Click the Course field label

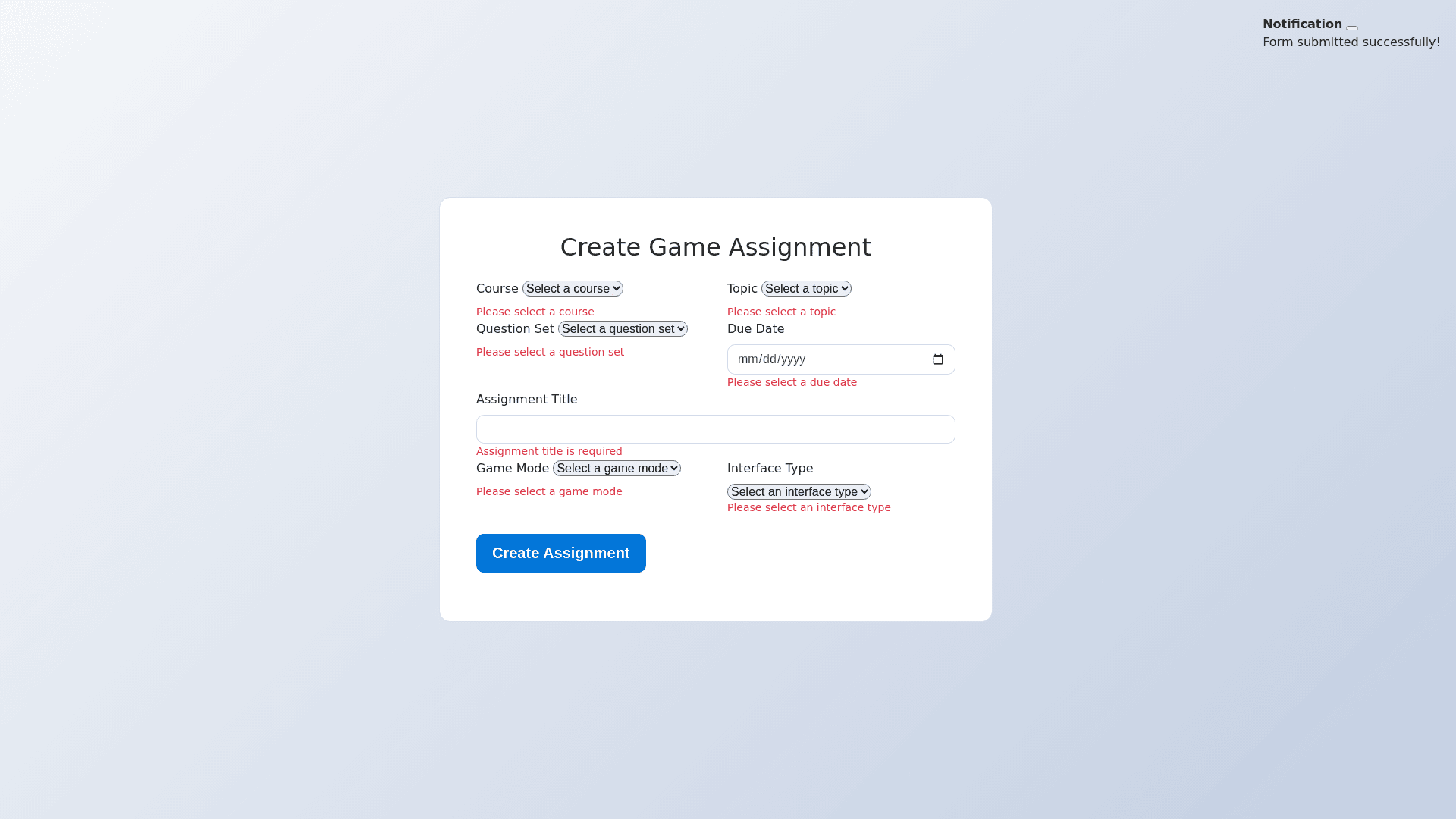point(497,289)
